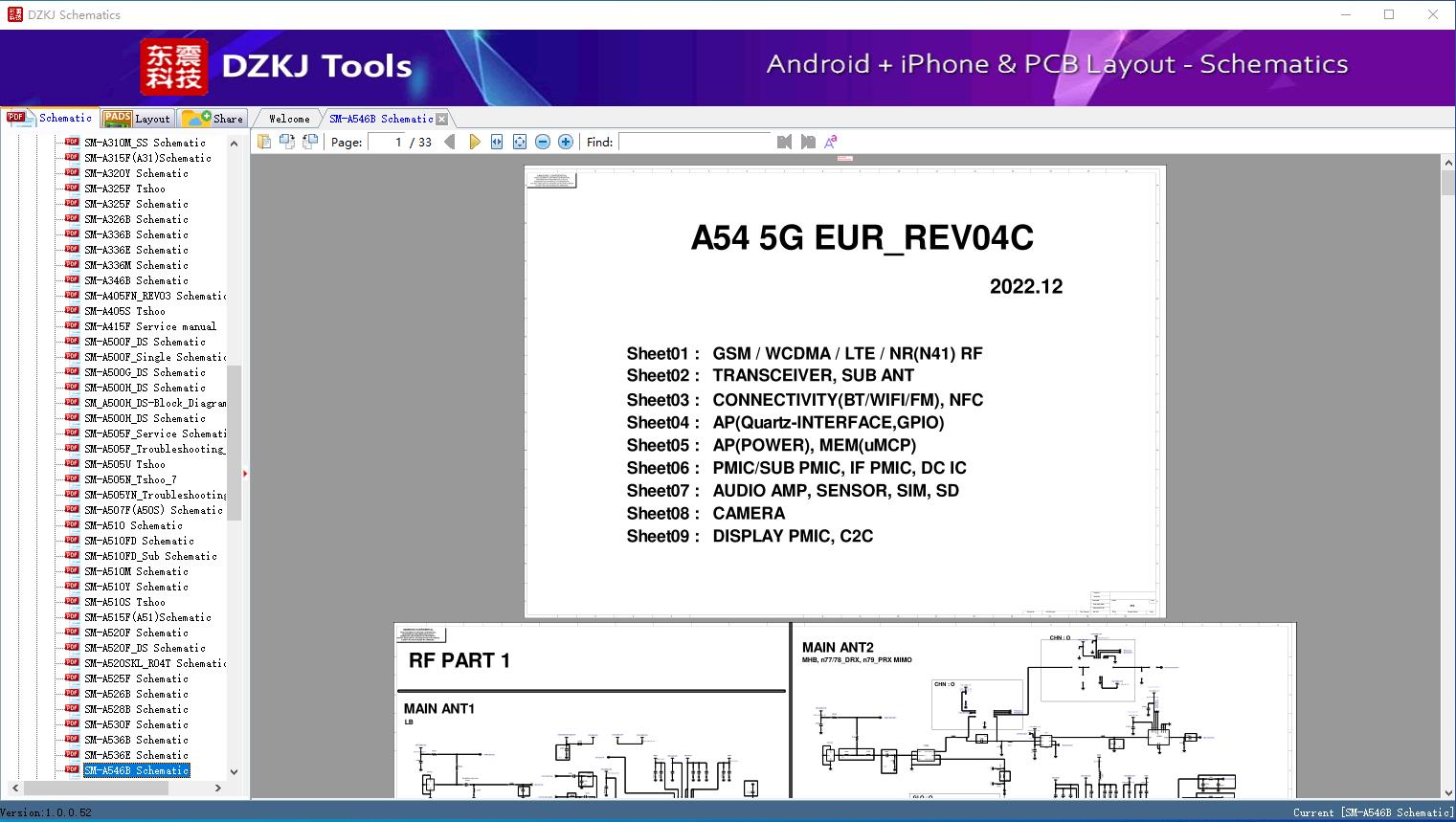
Task: Click tree horizontal scrollbar right arrow
Action: click(218, 788)
